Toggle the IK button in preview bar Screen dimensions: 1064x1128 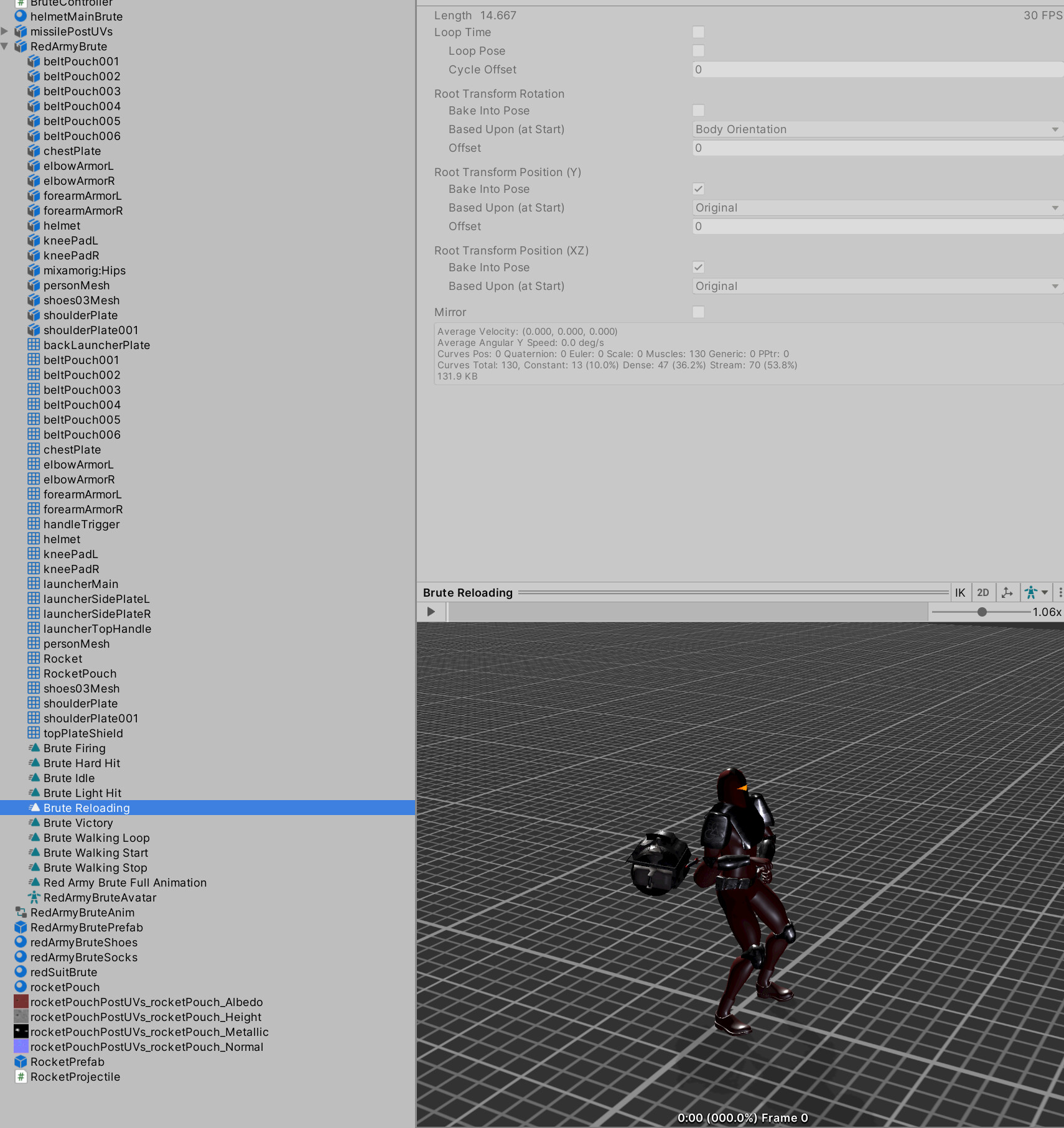coord(960,592)
